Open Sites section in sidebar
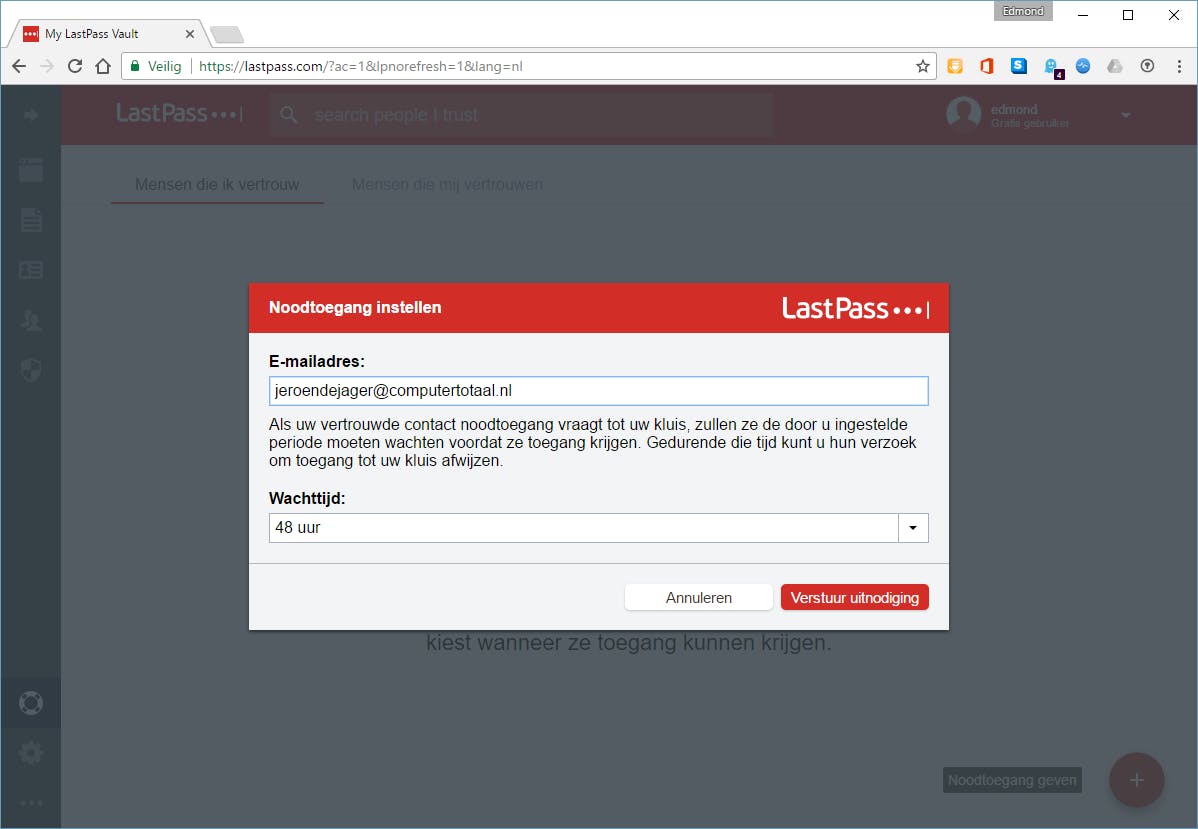Screen dimensions: 1198x829 point(31,170)
